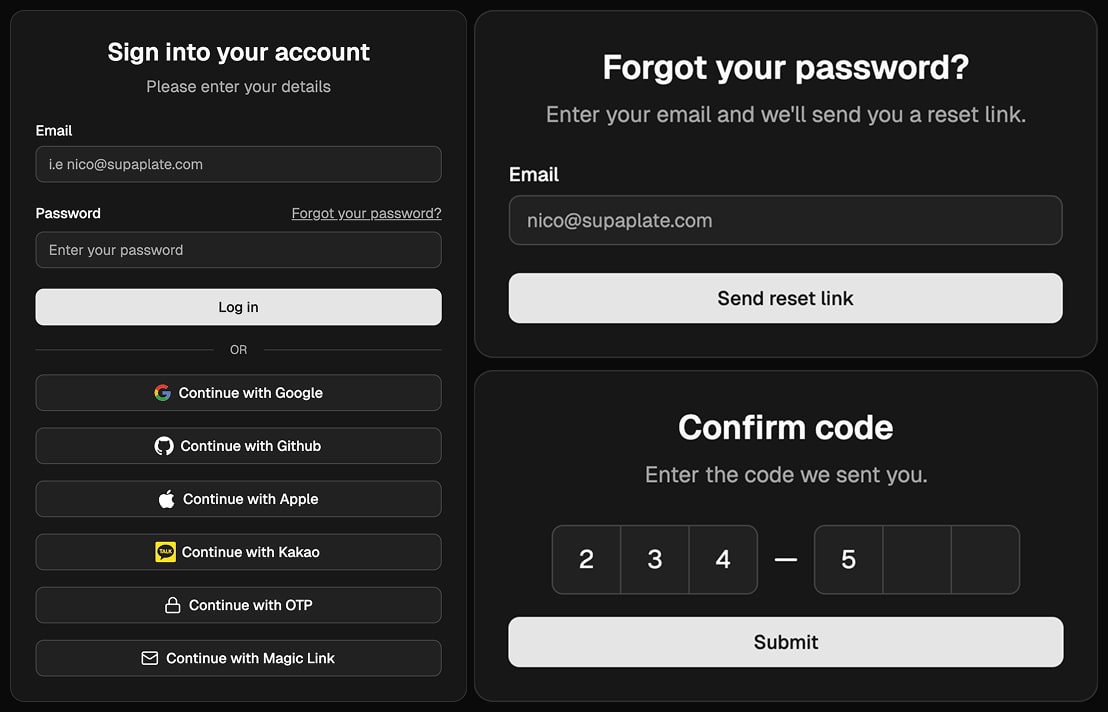Click the Apple logo icon
This screenshot has height=712, width=1108.
[167, 499]
